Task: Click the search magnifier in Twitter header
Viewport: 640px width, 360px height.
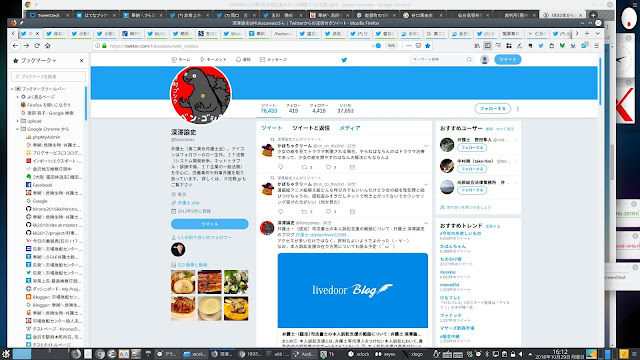Action: (469, 60)
